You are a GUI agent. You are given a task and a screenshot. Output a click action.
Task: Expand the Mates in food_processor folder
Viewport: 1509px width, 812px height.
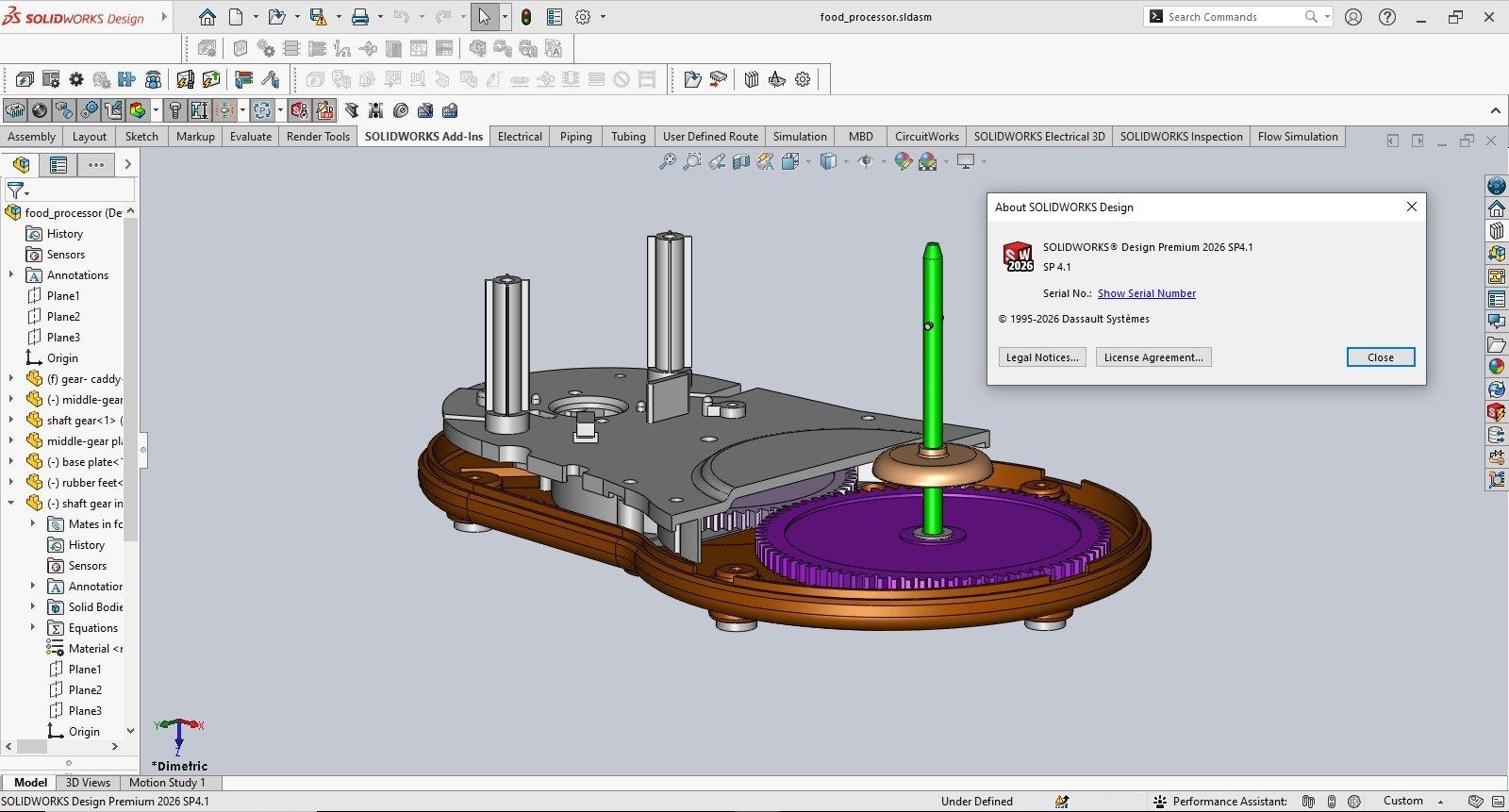pos(33,523)
